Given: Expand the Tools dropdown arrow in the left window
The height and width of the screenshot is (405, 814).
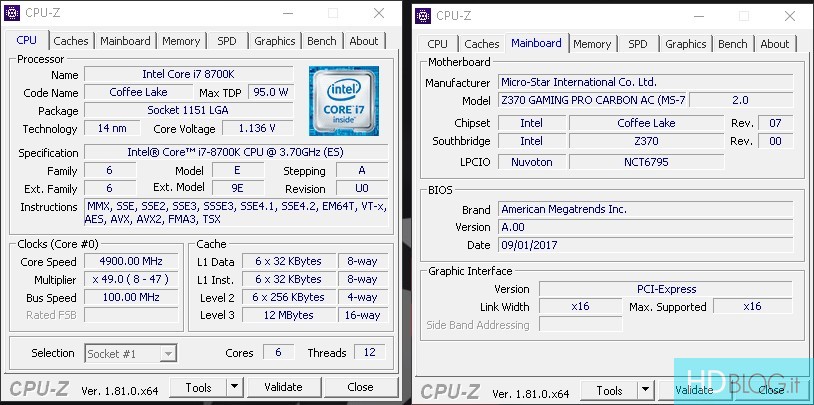Looking at the screenshot, I should point(234,387).
